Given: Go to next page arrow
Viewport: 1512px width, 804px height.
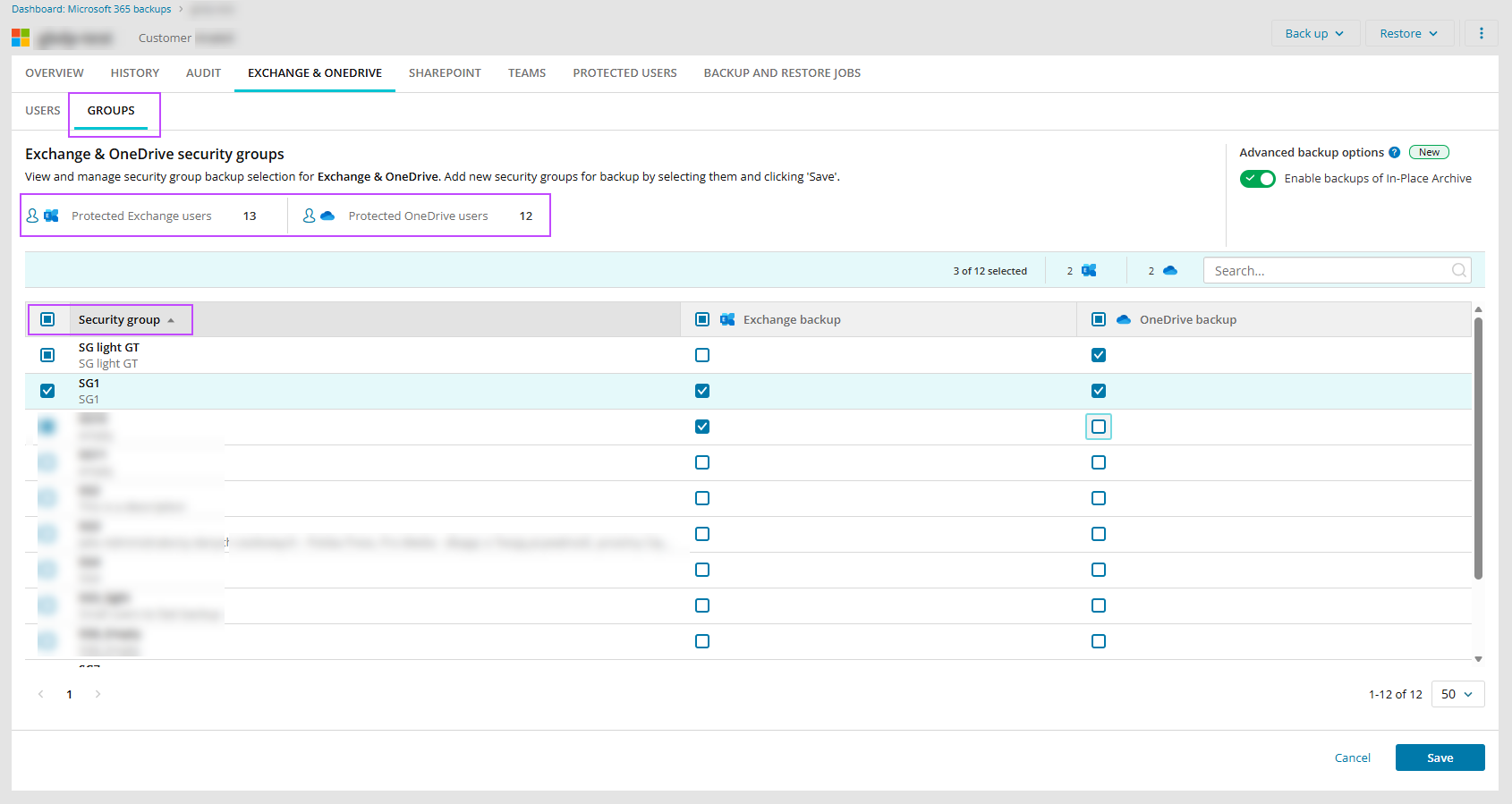Looking at the screenshot, I should point(98,694).
